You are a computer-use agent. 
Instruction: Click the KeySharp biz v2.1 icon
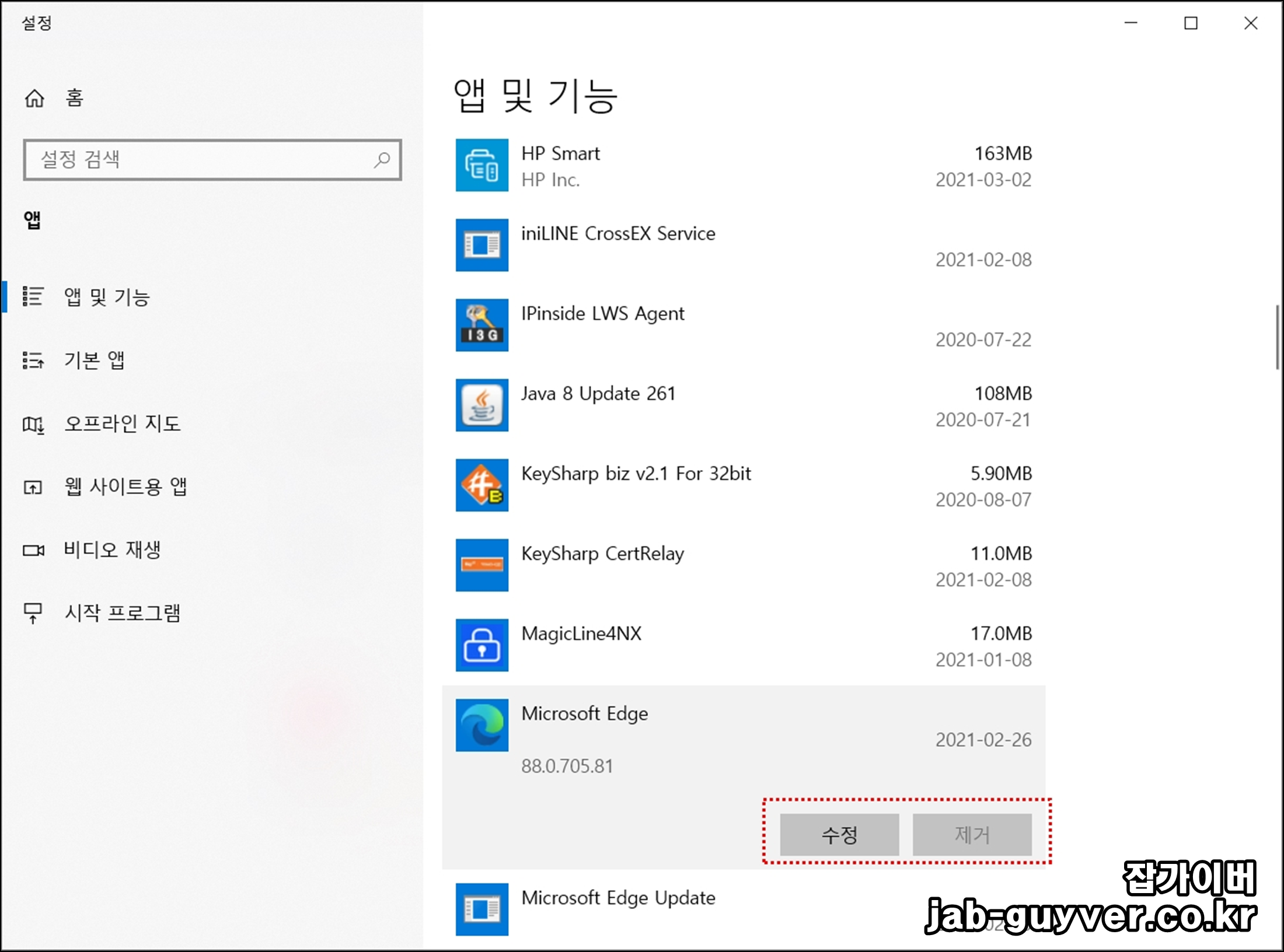481,485
